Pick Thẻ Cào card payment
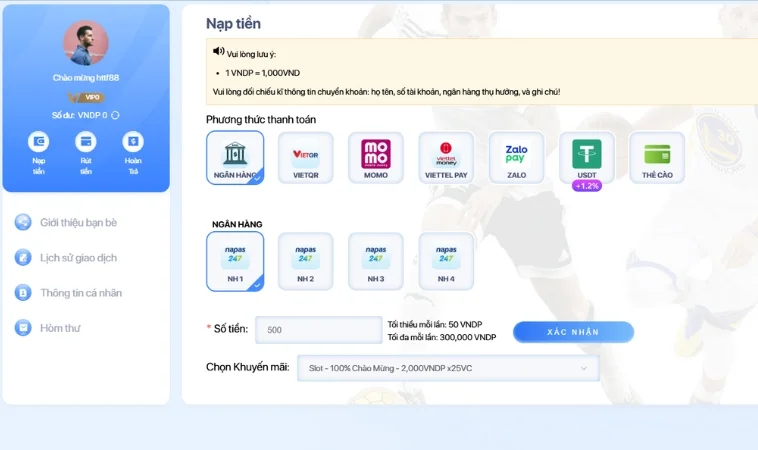The width and height of the screenshot is (758, 450). [x=657, y=158]
